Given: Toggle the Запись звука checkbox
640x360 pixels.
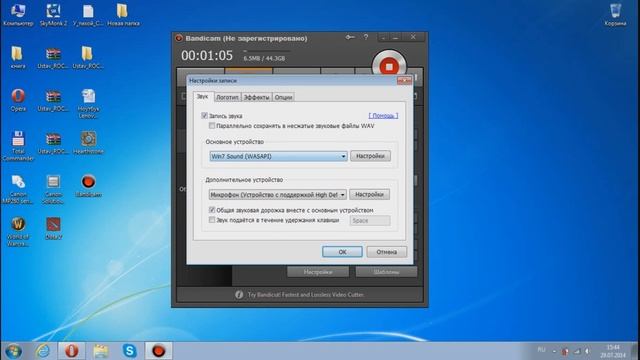Looking at the screenshot, I should [204, 116].
